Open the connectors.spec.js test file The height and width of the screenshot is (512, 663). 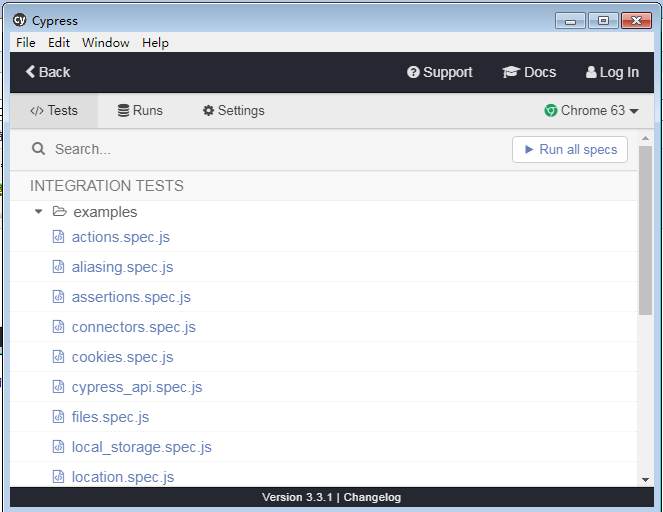[133, 327]
